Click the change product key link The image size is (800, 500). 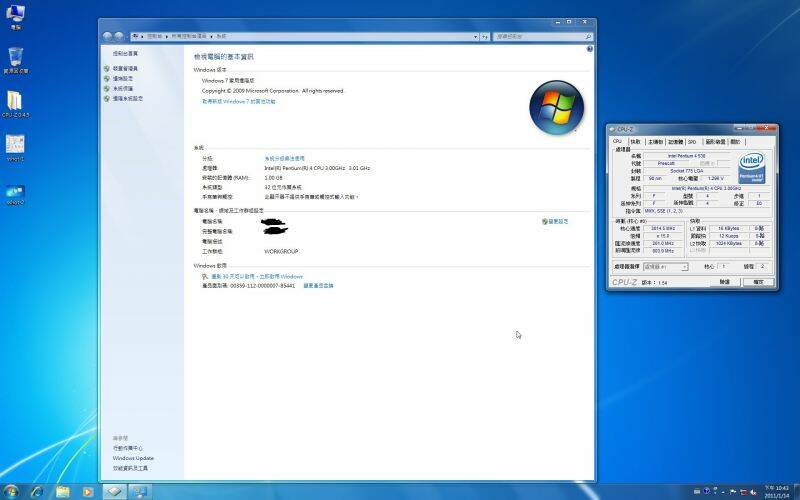pyautogui.click(x=318, y=286)
